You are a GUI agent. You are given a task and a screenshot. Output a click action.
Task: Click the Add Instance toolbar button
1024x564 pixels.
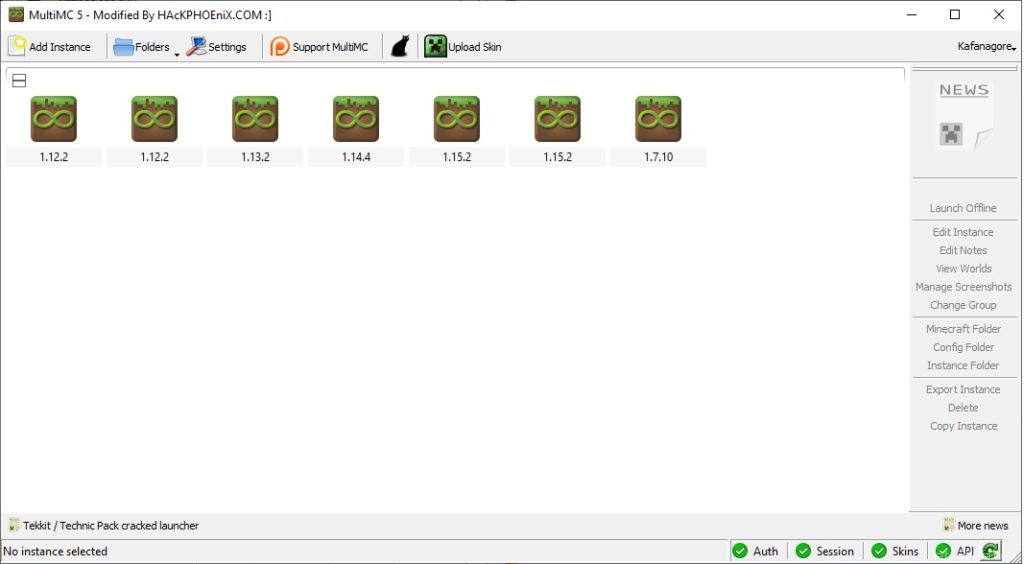tap(50, 47)
